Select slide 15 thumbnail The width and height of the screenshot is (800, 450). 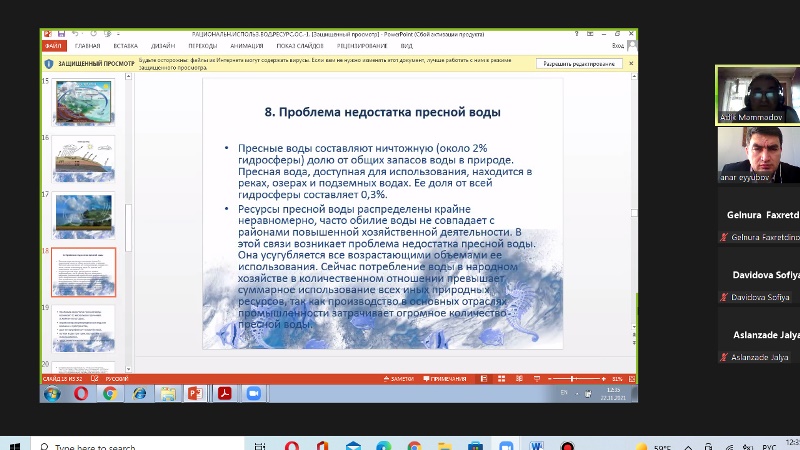[84, 102]
